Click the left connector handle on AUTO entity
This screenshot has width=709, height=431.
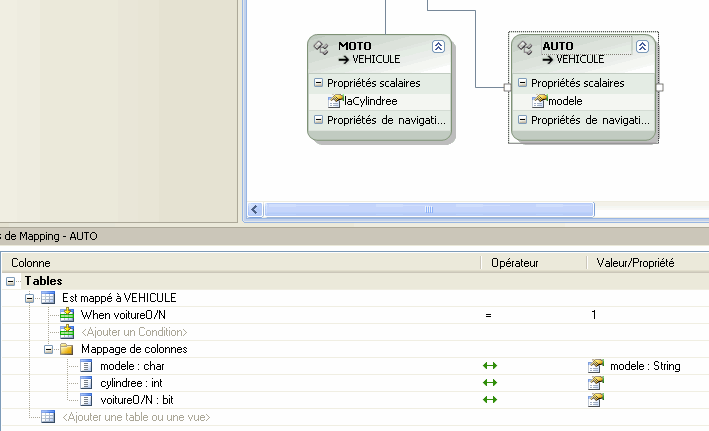click(507, 87)
